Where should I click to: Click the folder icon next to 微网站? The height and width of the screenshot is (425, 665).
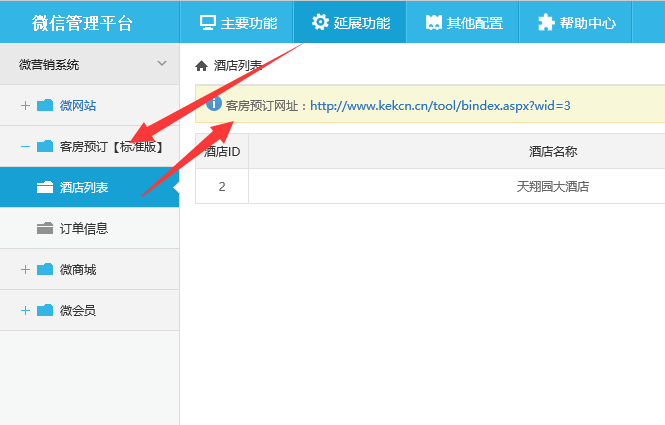[45, 105]
